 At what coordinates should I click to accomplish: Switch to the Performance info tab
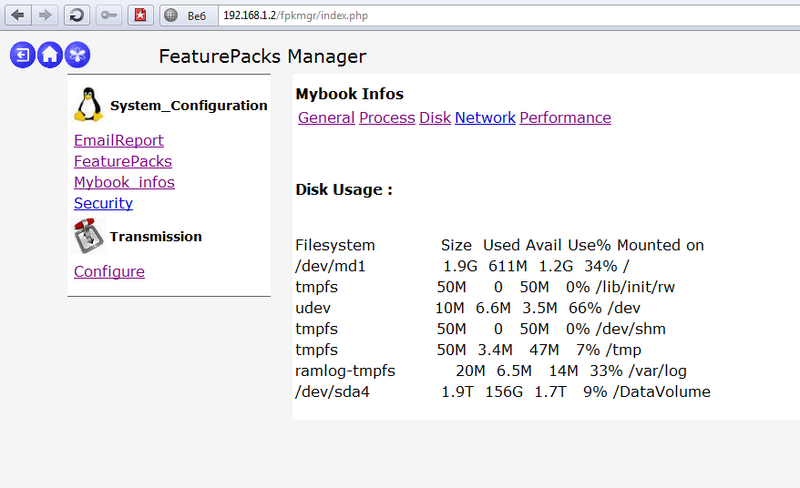[565, 118]
